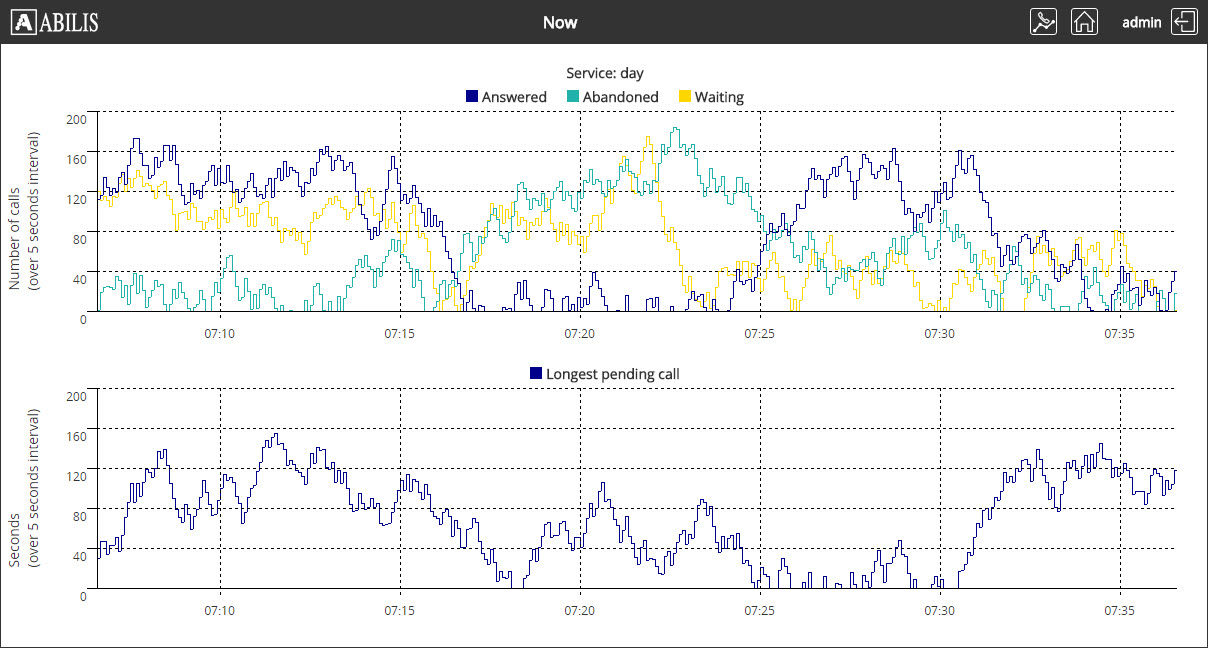Toggle the Answered series legend label
This screenshot has height=648, width=1208.
coord(514,97)
